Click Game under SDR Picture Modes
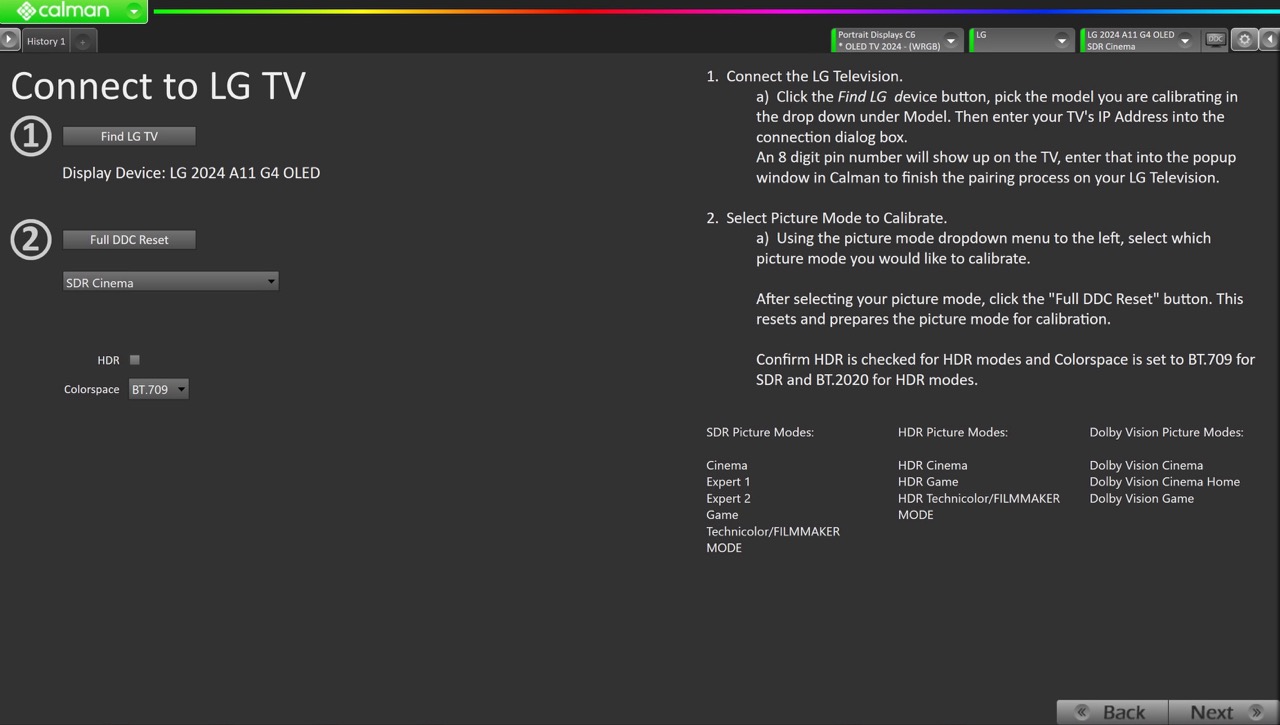This screenshot has height=725, width=1280. (x=722, y=515)
